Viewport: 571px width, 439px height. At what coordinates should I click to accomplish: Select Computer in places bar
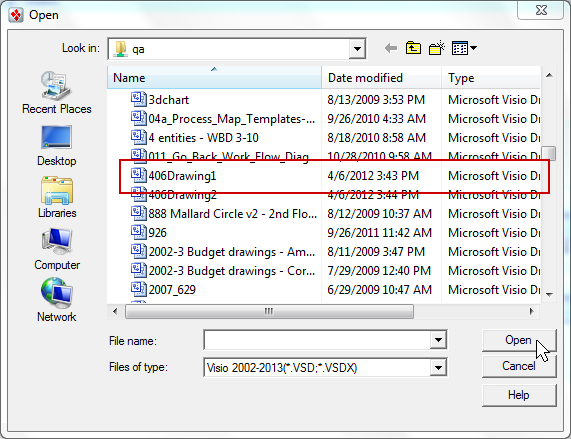point(57,249)
